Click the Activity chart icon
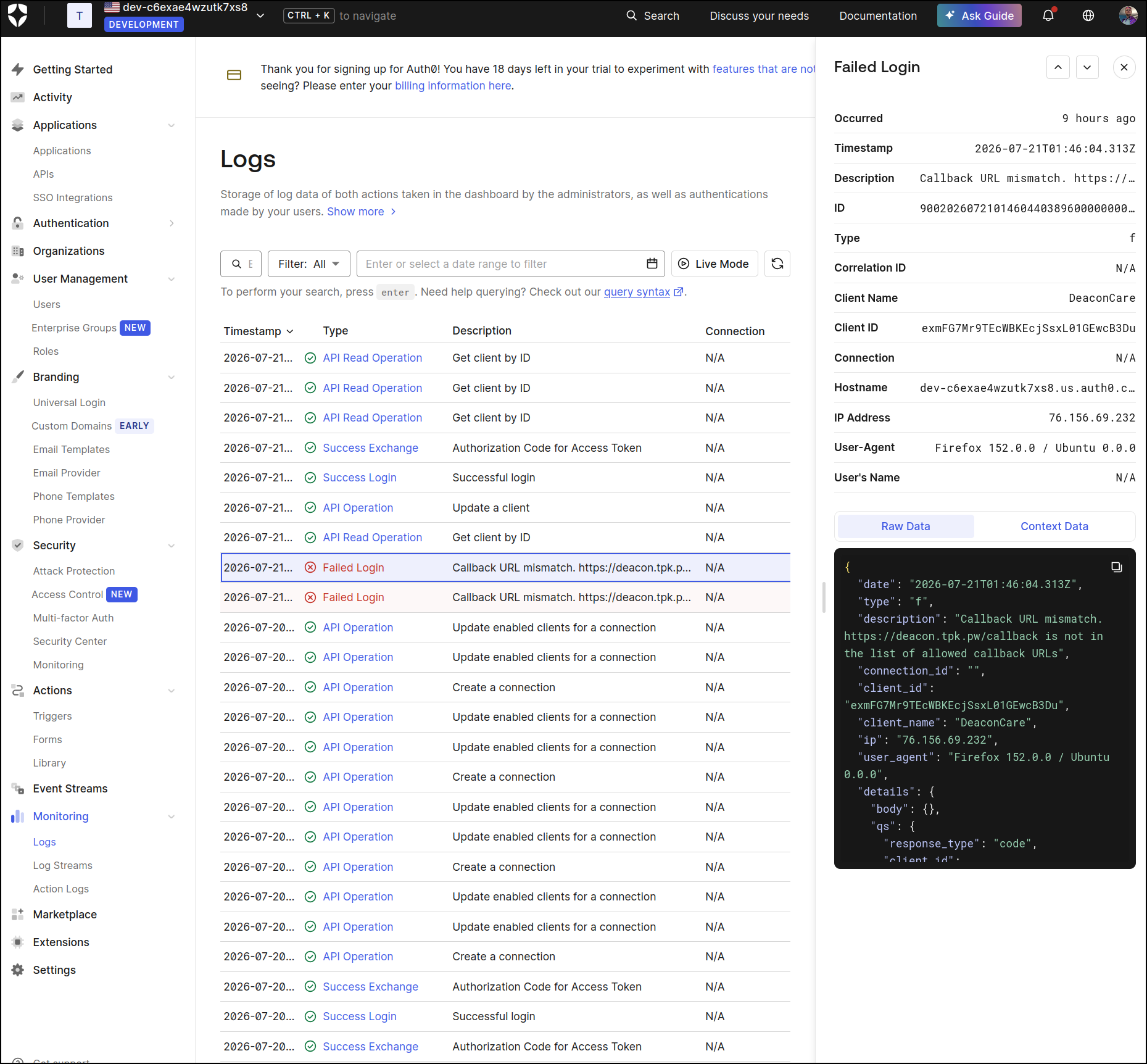The height and width of the screenshot is (1064, 1147). pyautogui.click(x=18, y=97)
